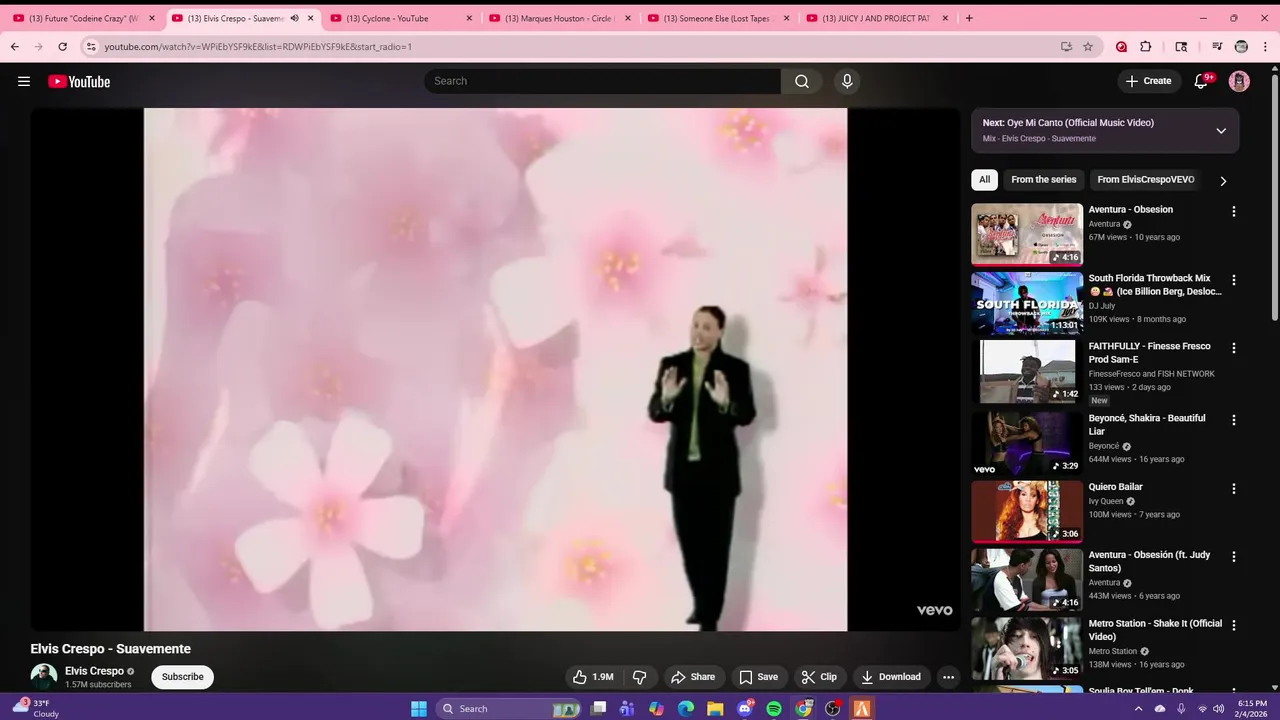
Task: Switch to JUICY J AND PROJECT PAT tab
Action: coord(876,18)
